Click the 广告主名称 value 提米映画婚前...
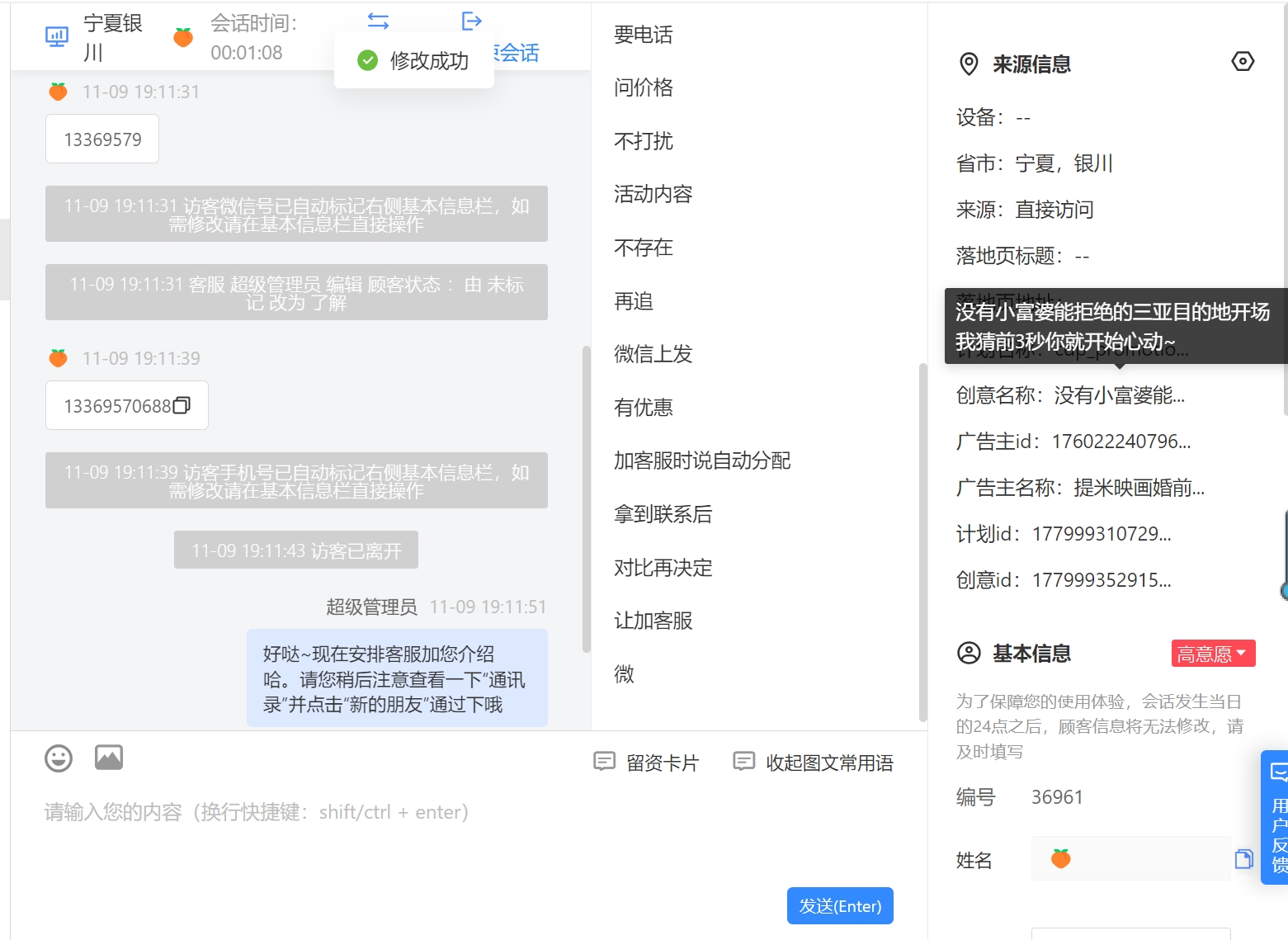 point(1139,488)
